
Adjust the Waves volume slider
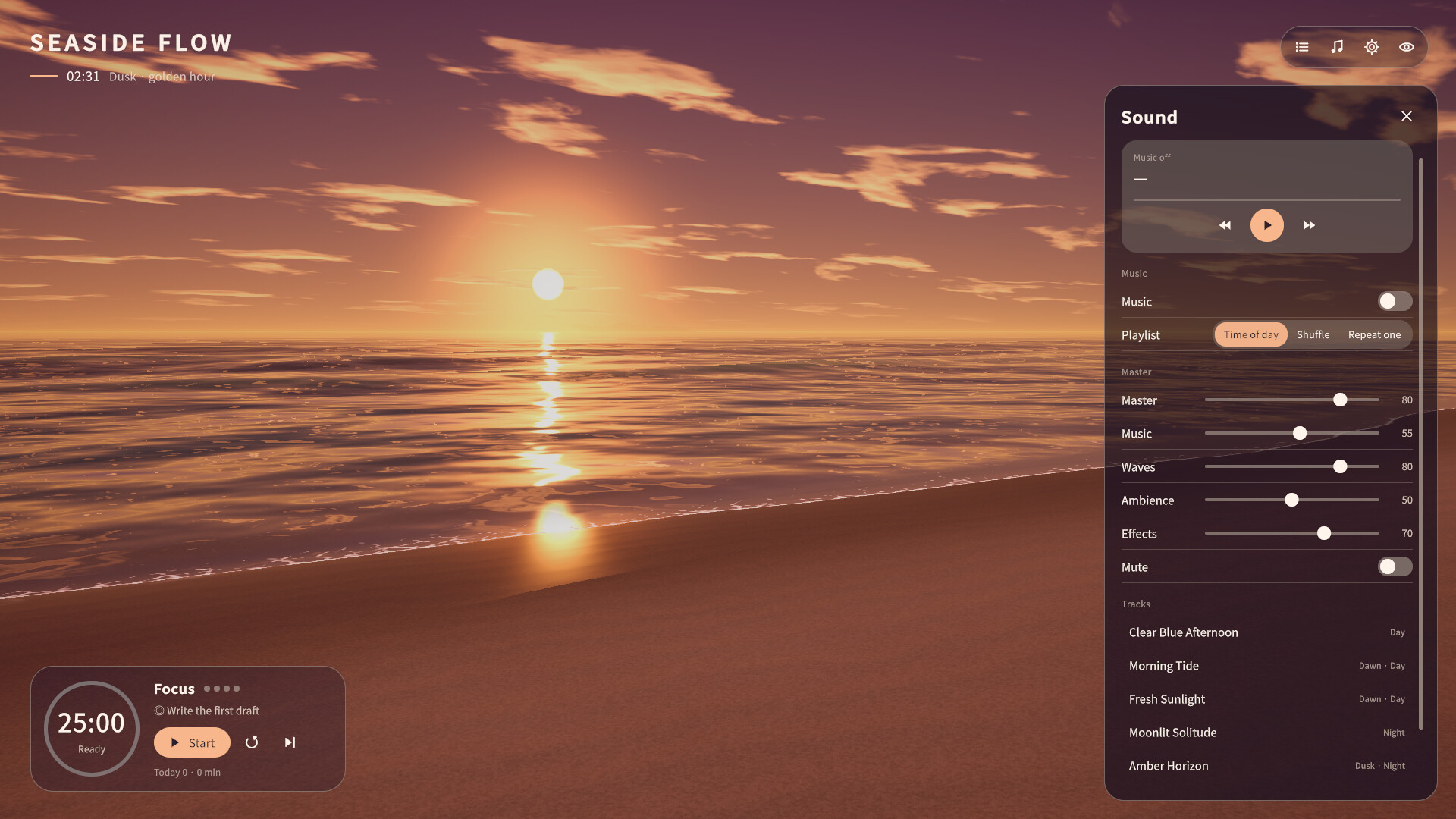(1292, 466)
